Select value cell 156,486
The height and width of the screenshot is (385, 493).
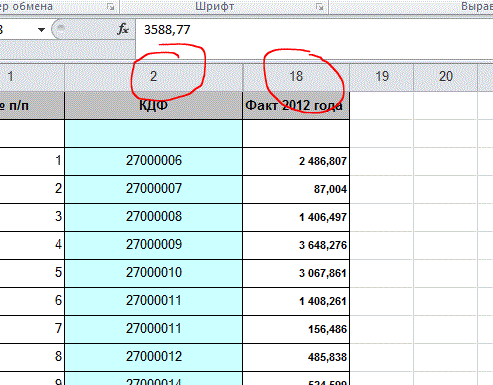tap(296, 329)
